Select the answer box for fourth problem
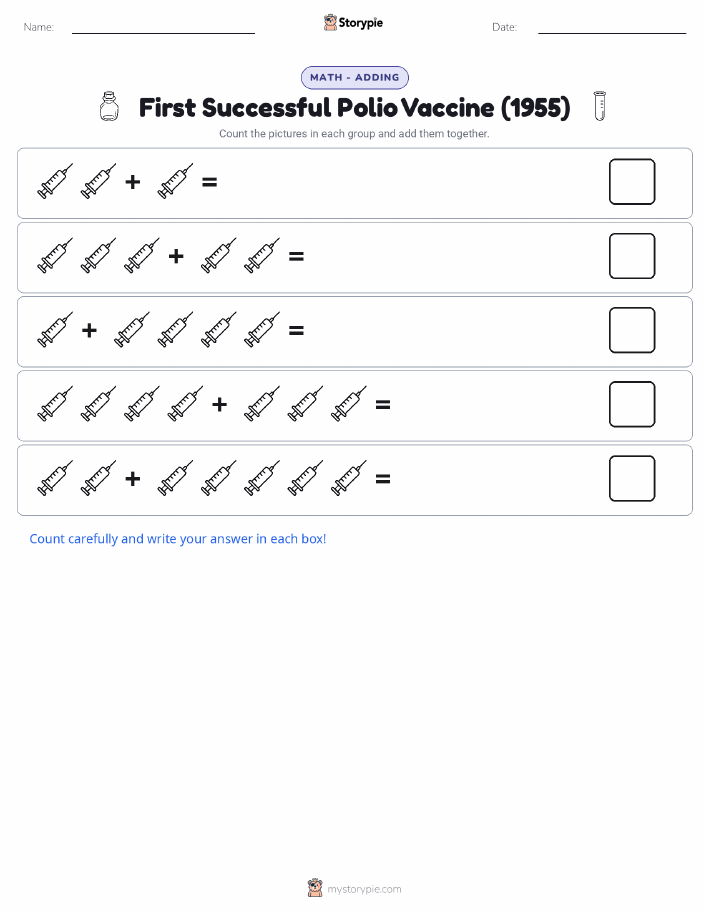This screenshot has width=709, height=917. pos(632,404)
